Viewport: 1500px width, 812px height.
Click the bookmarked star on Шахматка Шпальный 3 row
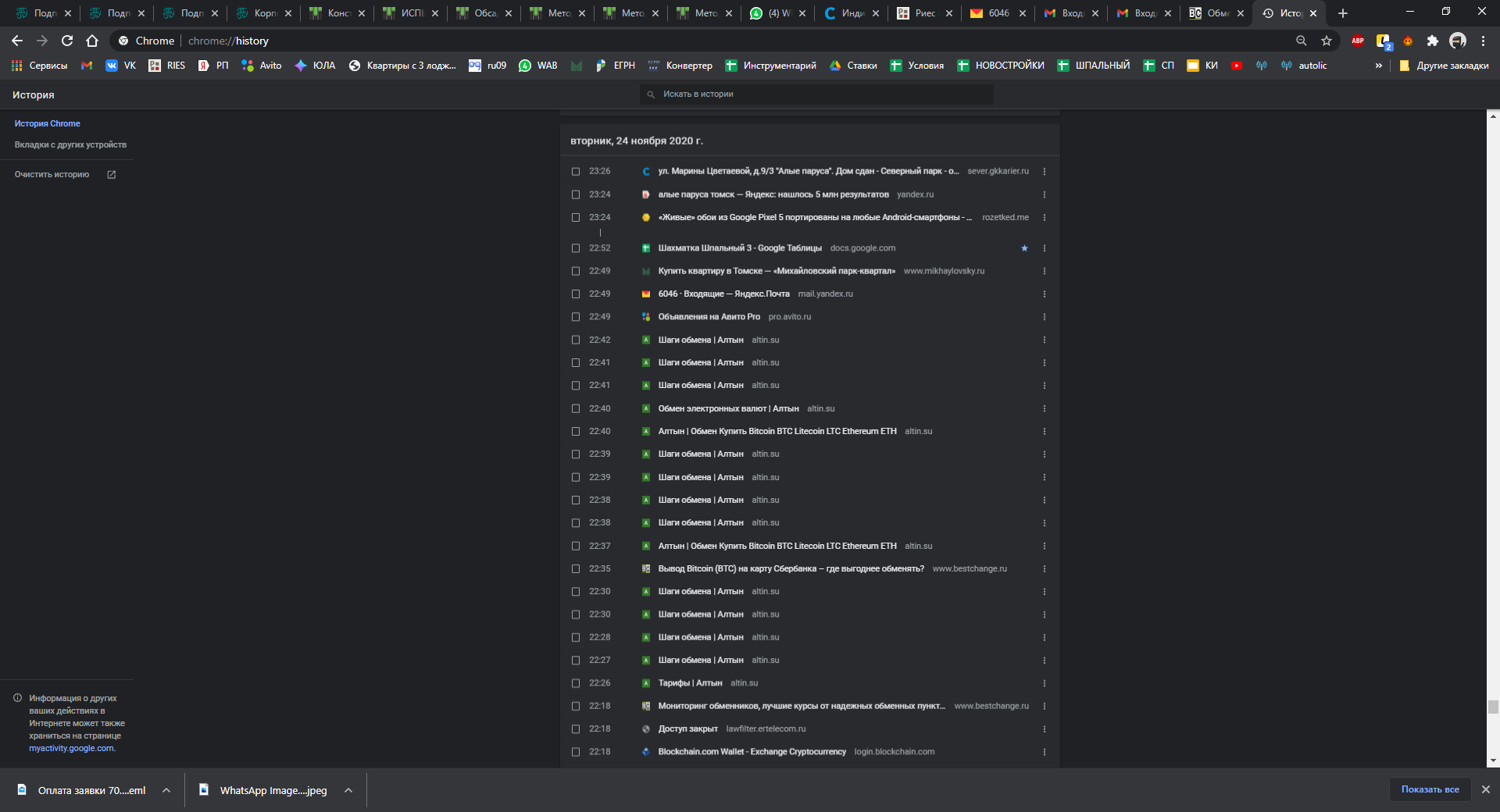[1024, 248]
